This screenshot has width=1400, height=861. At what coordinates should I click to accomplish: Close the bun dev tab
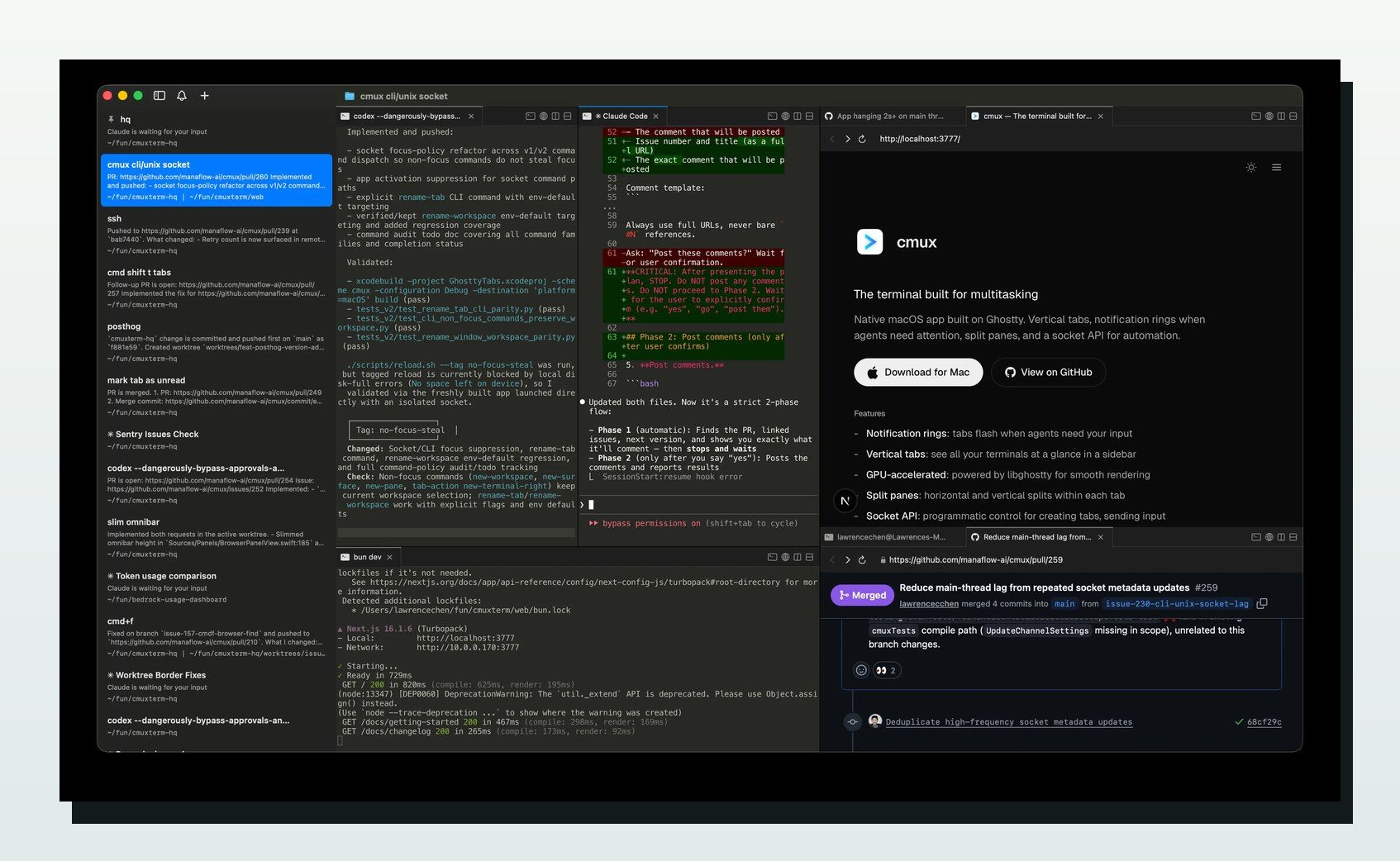point(389,557)
